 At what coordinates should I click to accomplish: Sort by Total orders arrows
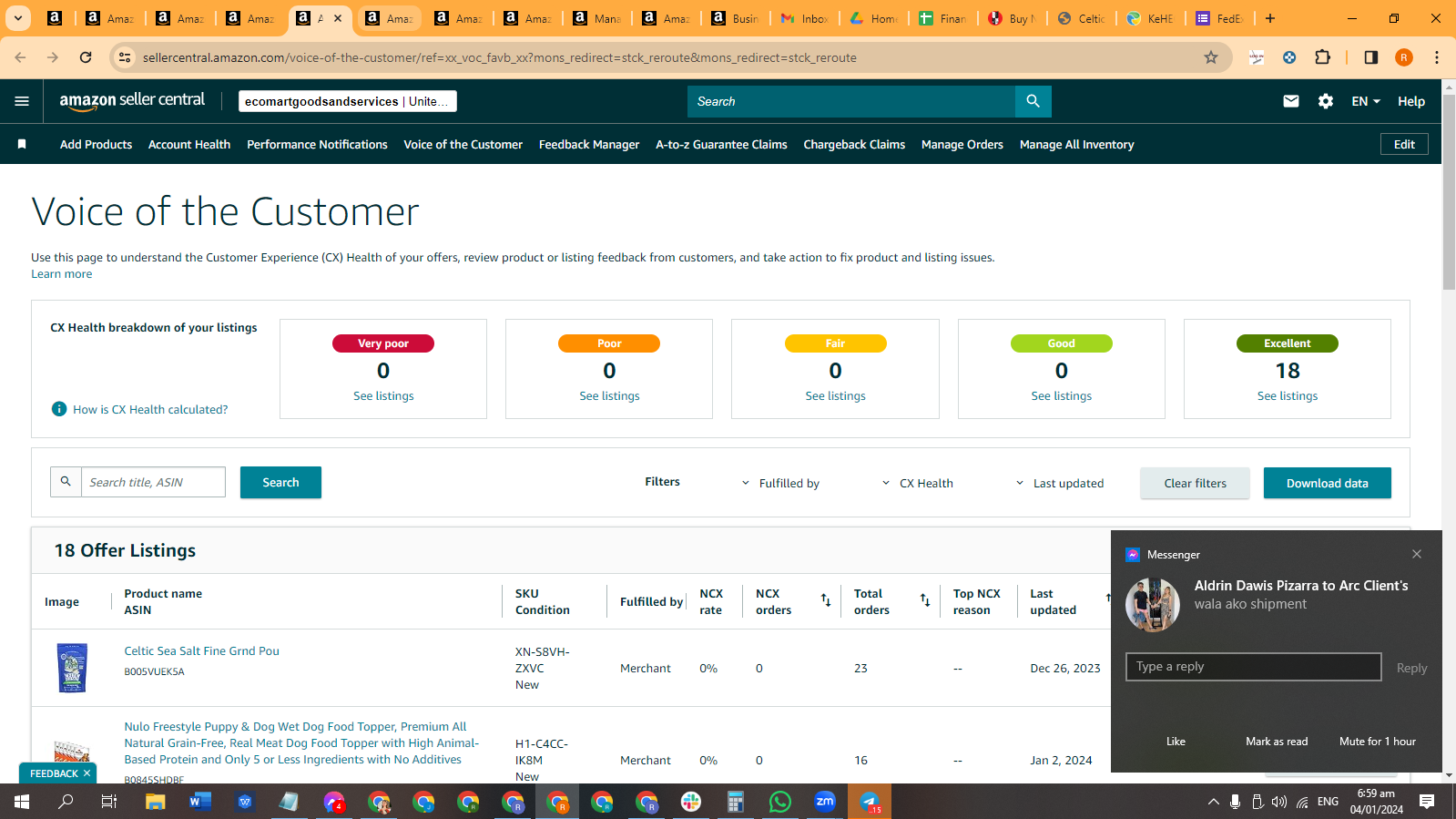click(925, 600)
